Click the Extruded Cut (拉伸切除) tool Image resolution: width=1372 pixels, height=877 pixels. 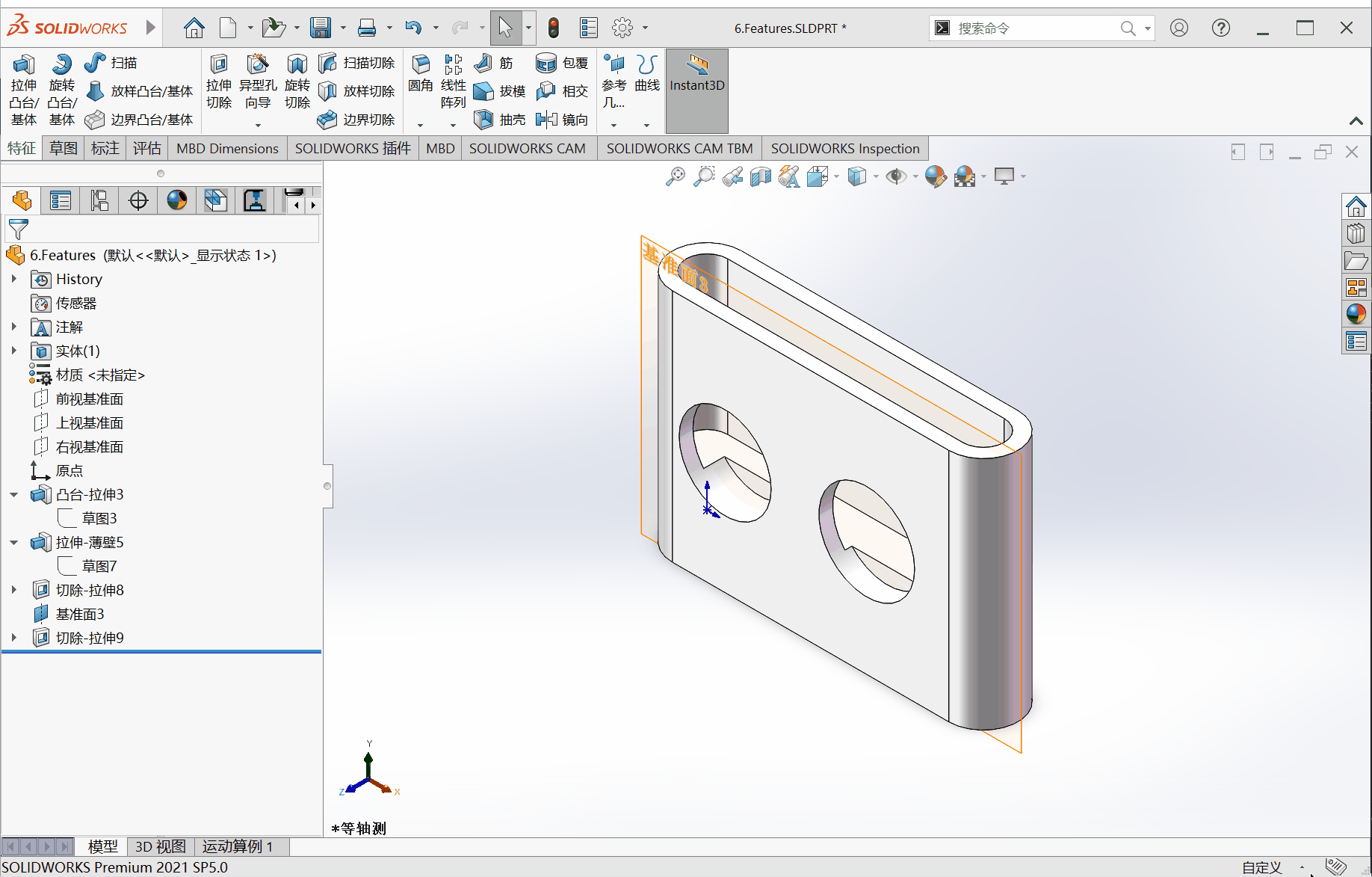219,82
